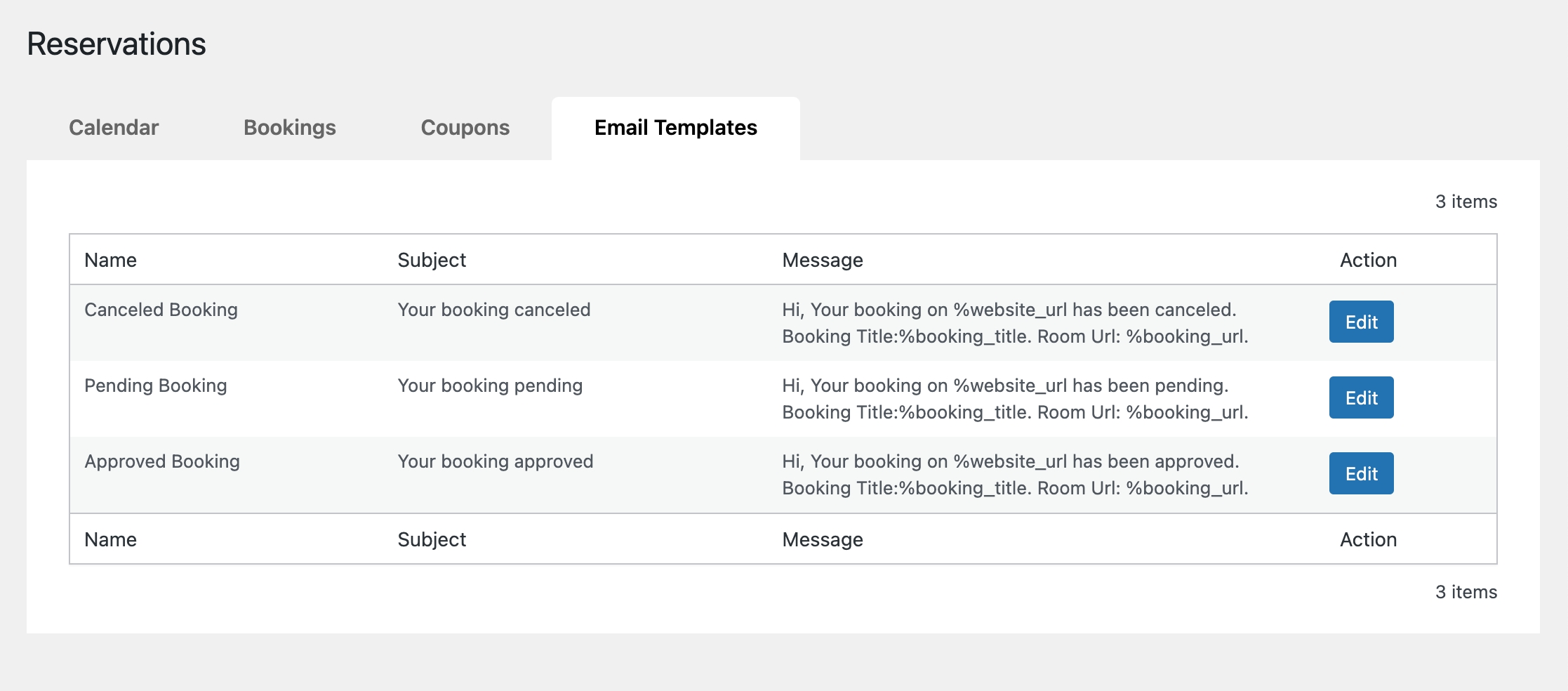Edit the Canceled Booking email template

click(x=1361, y=322)
